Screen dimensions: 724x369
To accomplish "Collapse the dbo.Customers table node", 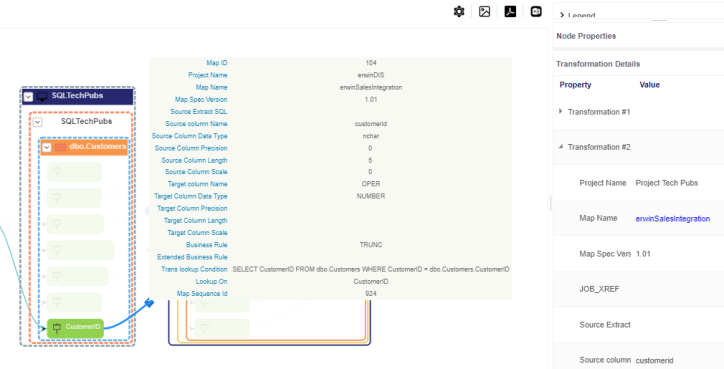I will [x=46, y=147].
